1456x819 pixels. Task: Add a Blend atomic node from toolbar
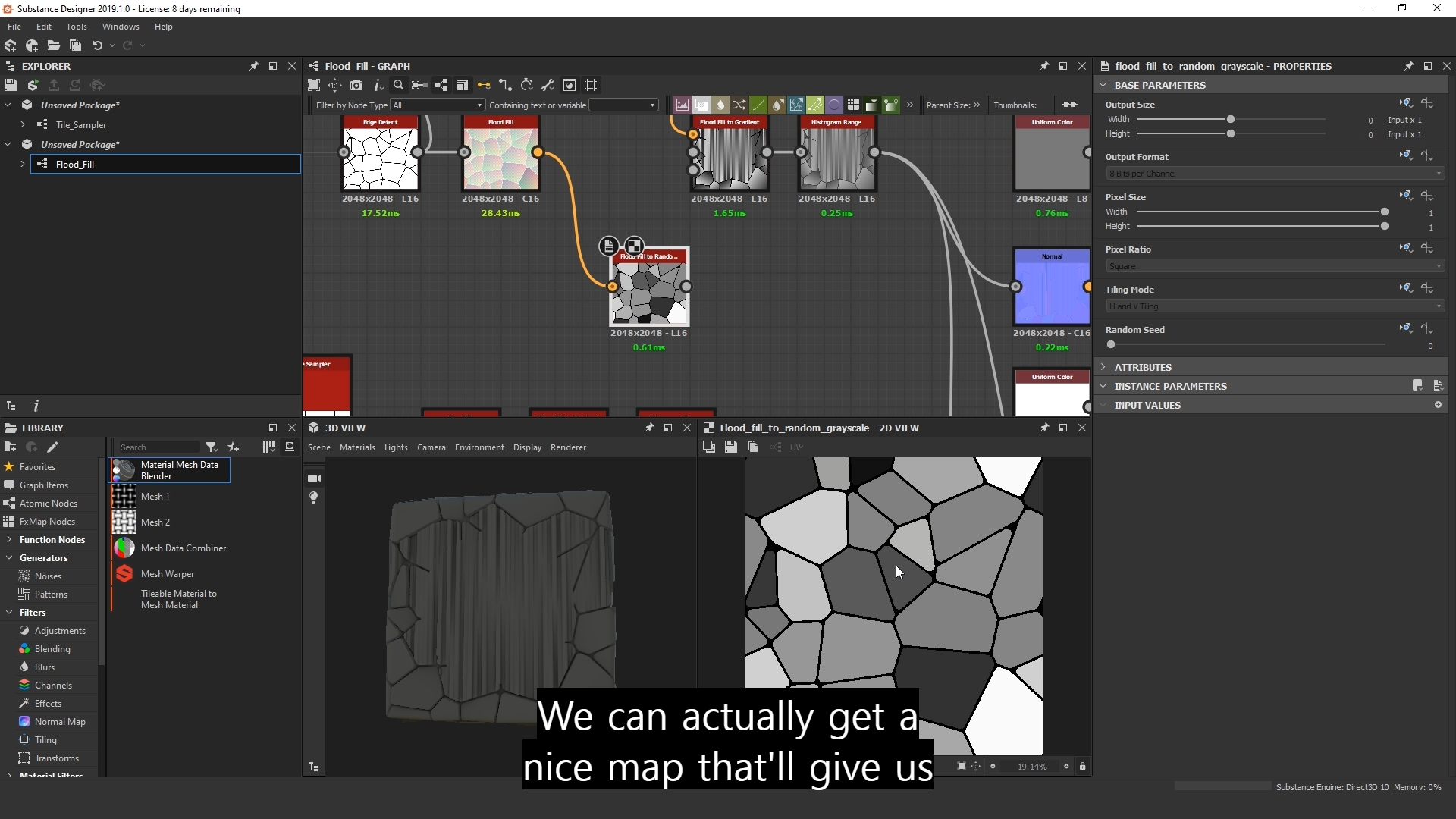[x=701, y=105]
